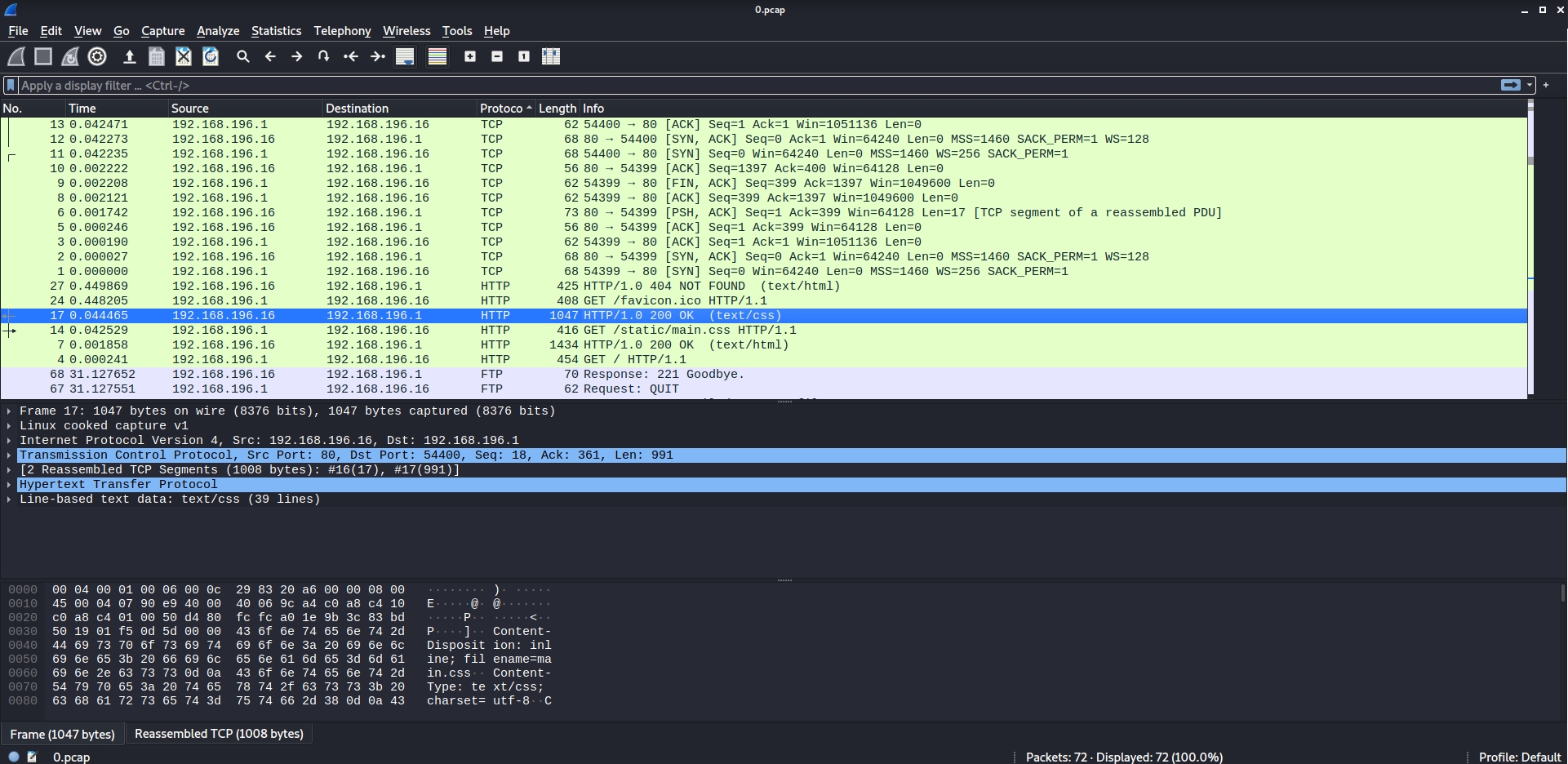The image size is (1568, 764).
Task: Toggle packet list colorization rules
Action: (x=438, y=56)
